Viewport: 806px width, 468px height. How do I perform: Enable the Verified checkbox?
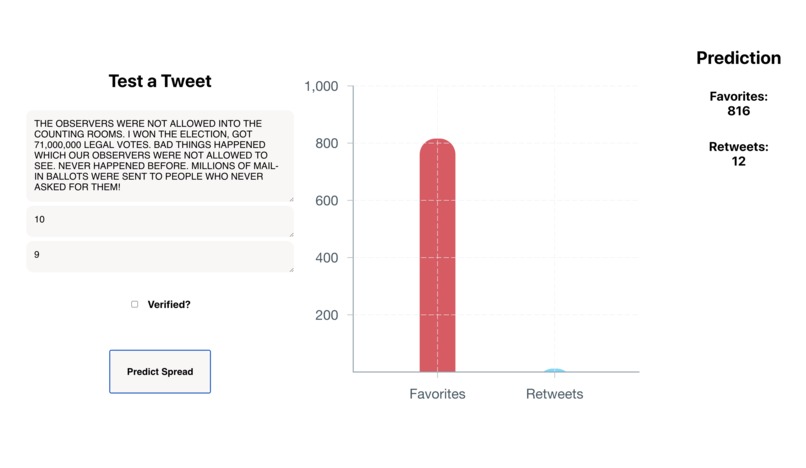coord(135,304)
